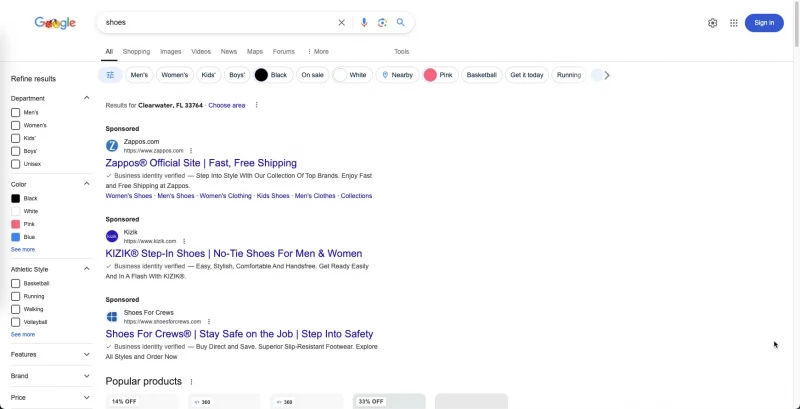Switch to the Images tab
The image size is (800, 409).
tap(170, 52)
